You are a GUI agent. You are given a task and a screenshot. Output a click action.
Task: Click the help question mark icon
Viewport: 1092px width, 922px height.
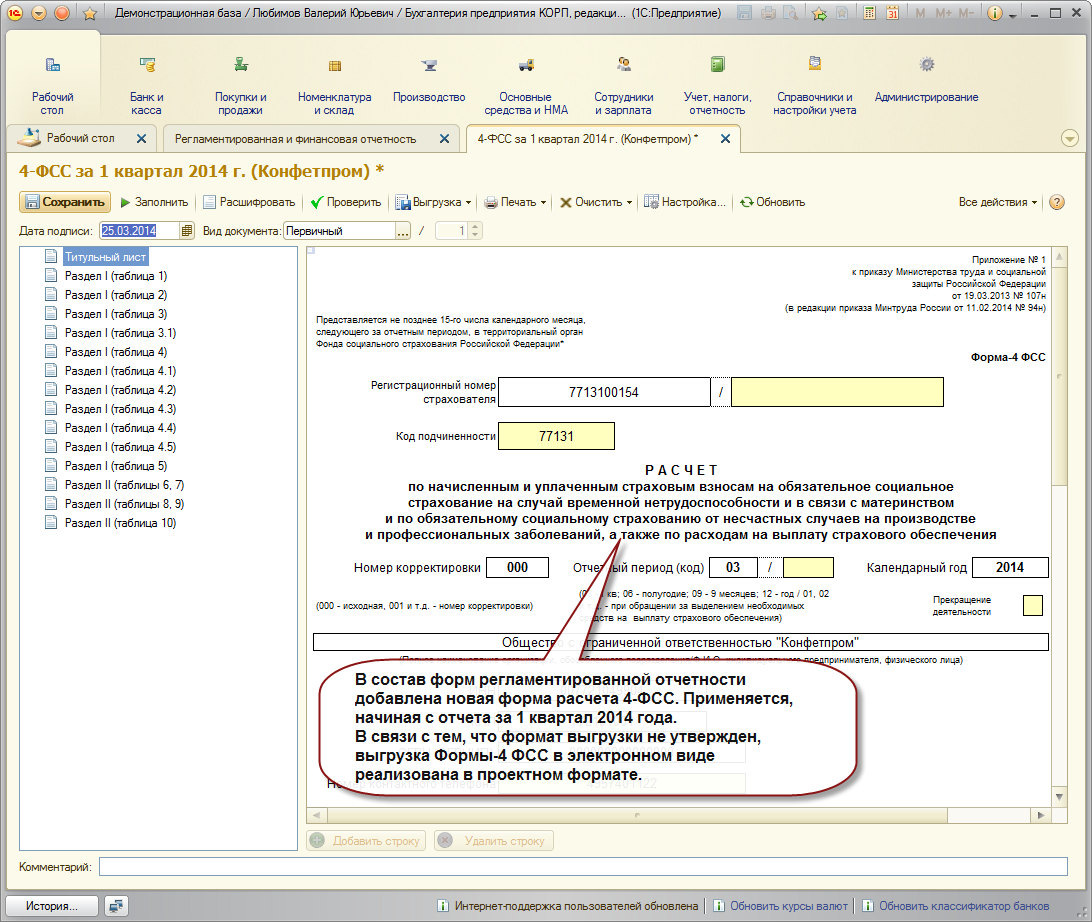tap(1056, 202)
